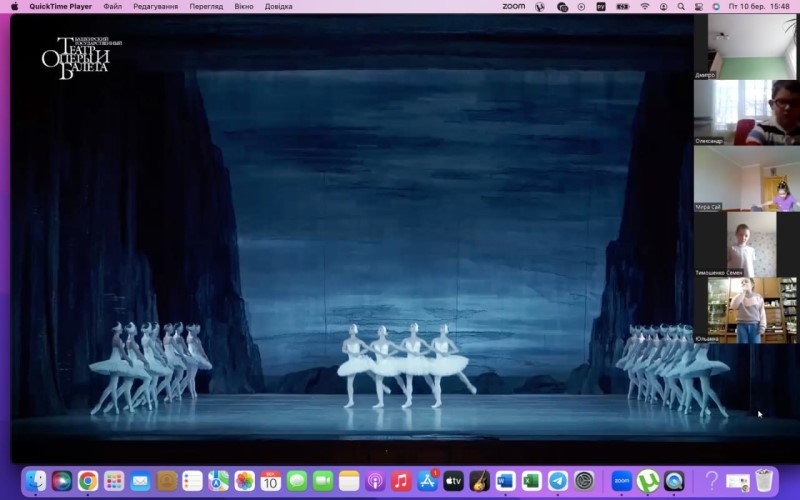The height and width of the screenshot is (500, 800).
Task: Open the Довідка menu
Action: click(279, 6)
